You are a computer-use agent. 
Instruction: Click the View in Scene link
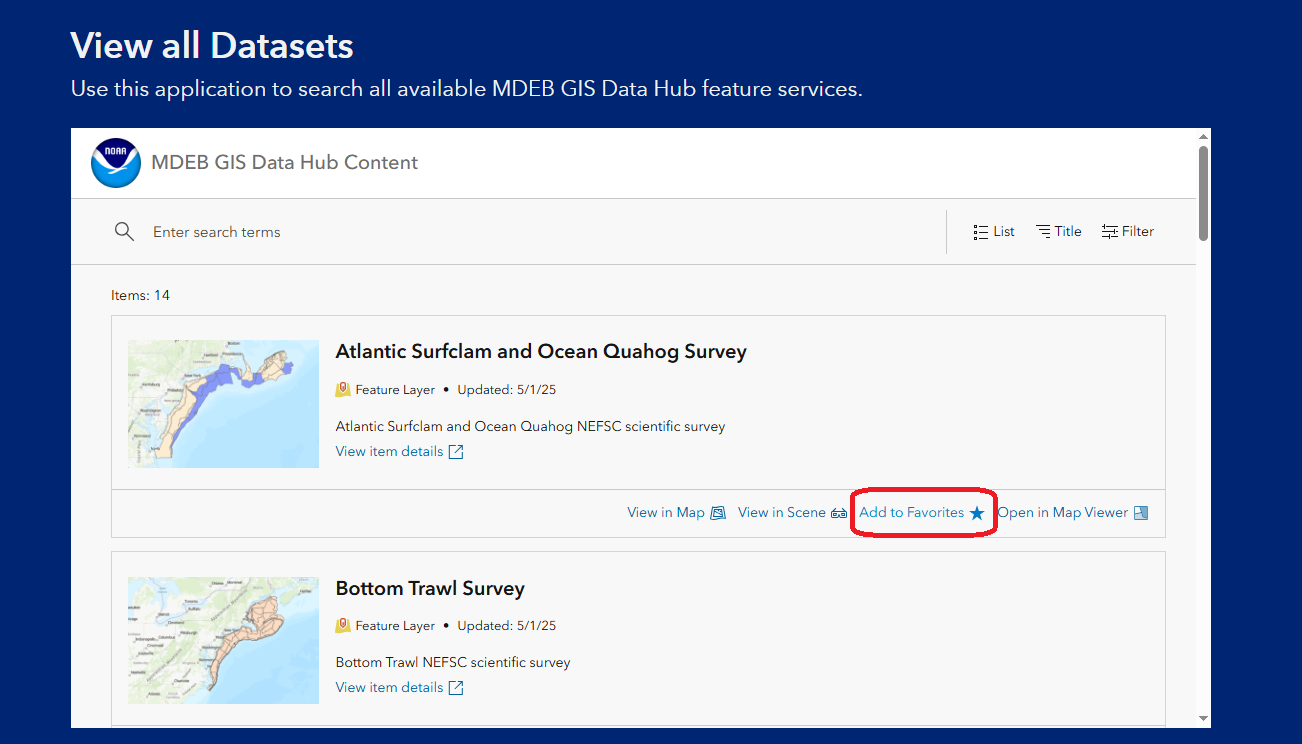click(782, 513)
